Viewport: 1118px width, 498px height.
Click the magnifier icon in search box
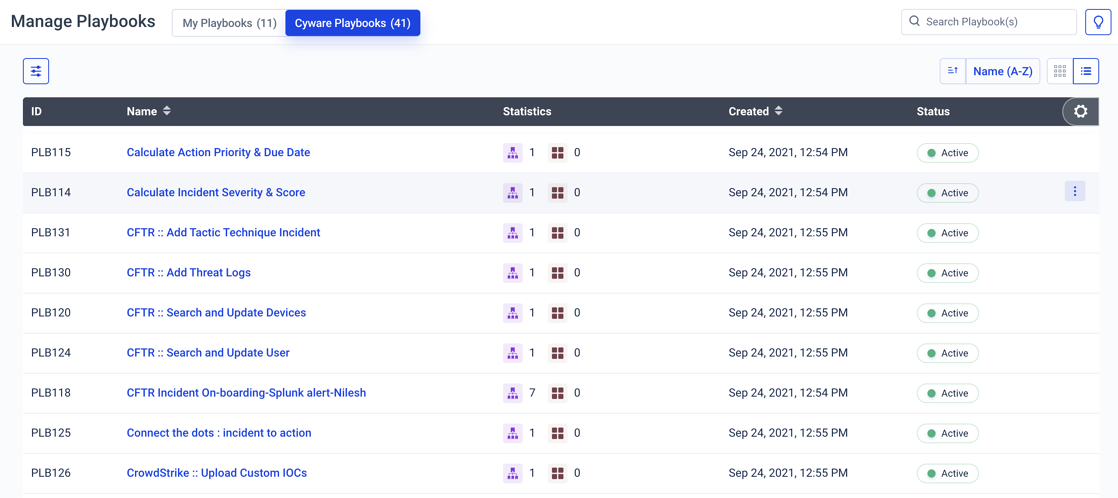click(x=914, y=21)
